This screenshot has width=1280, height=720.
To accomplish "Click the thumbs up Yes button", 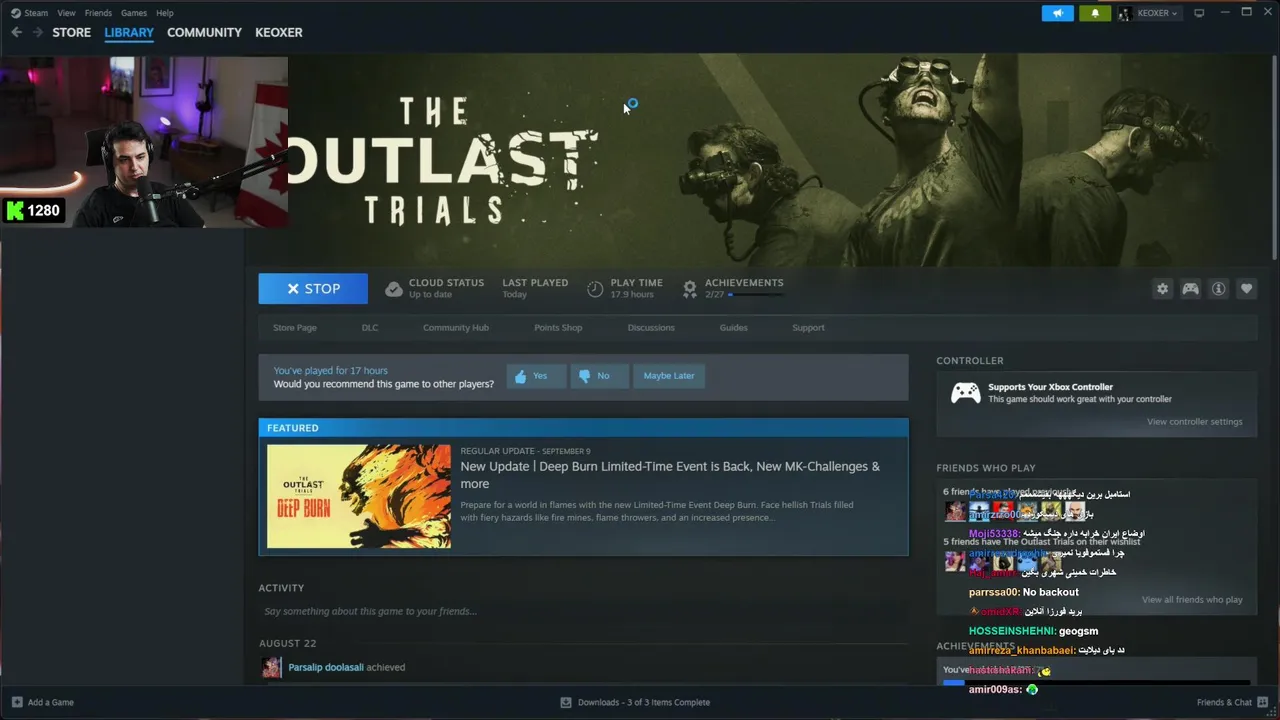I will click(x=536, y=376).
